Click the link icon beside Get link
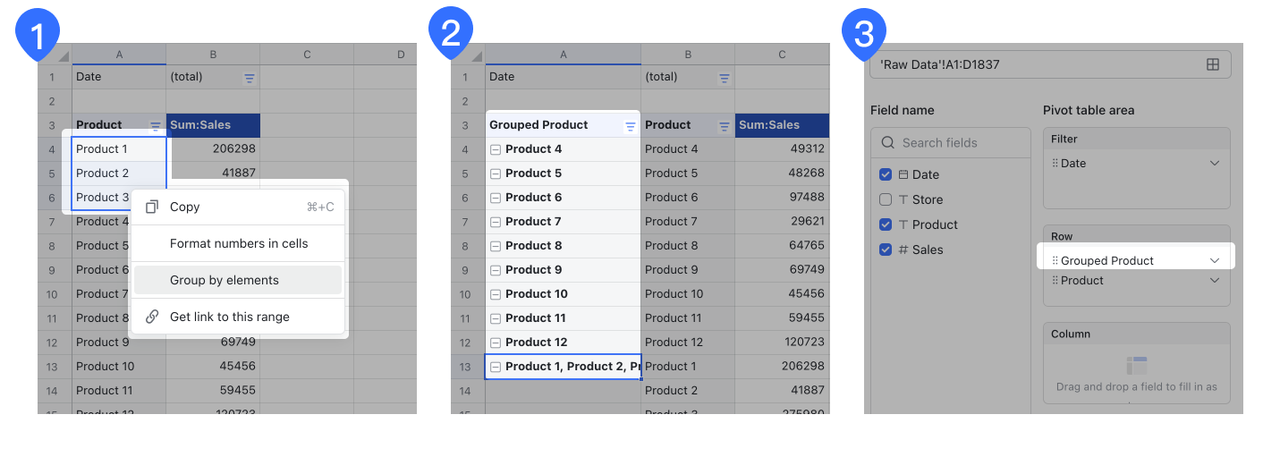 coord(152,317)
